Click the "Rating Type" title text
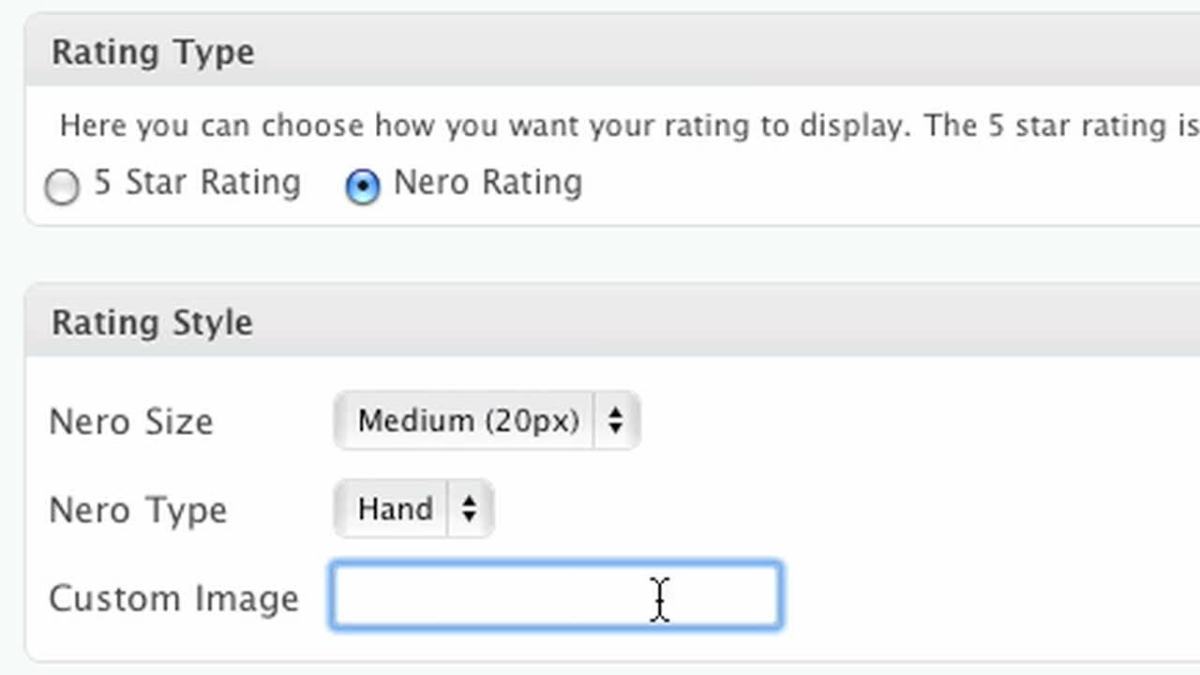 [153, 52]
